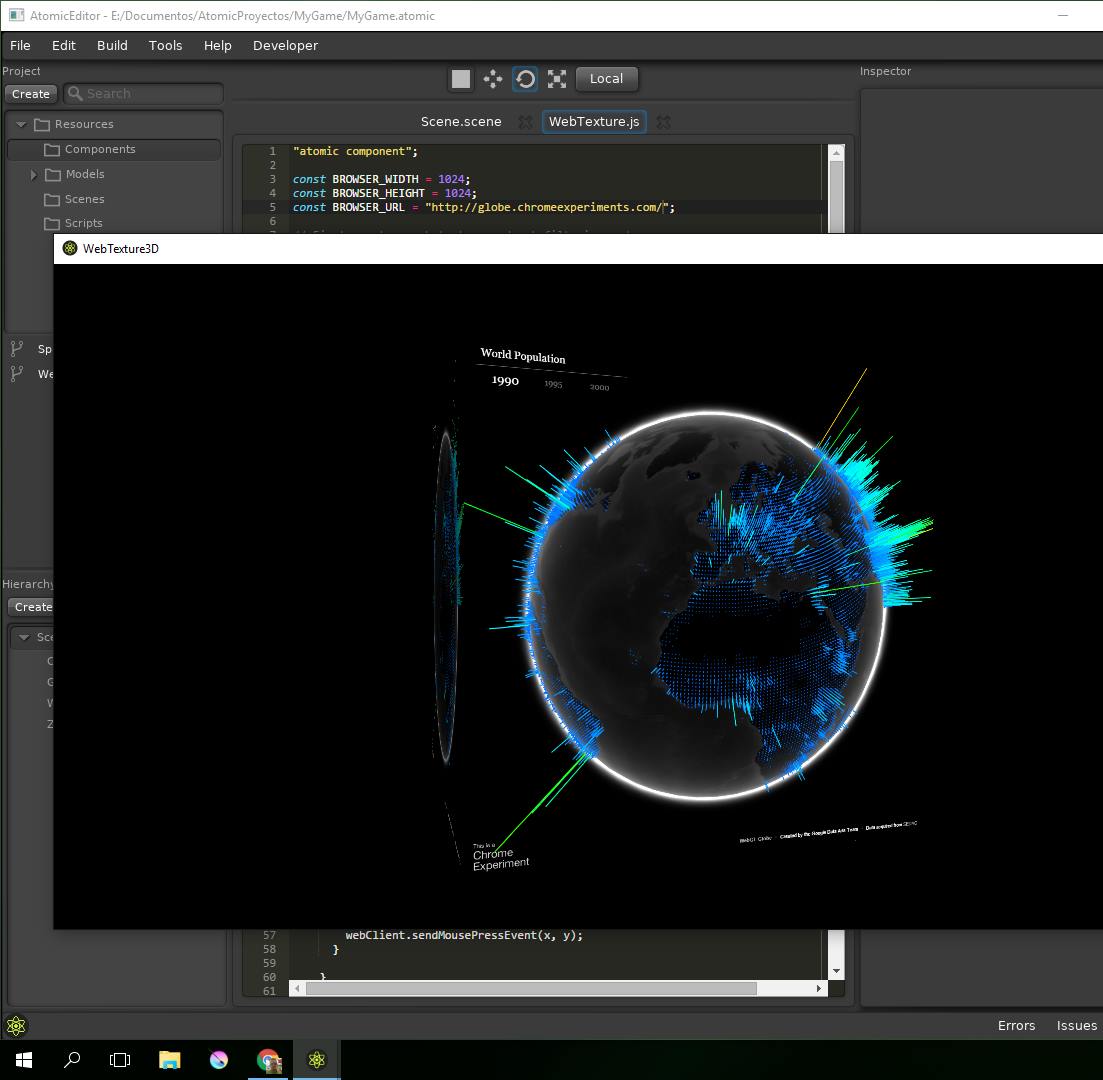
Task: Click the horizontal scrollbar left arrow
Action: pyautogui.click(x=298, y=989)
